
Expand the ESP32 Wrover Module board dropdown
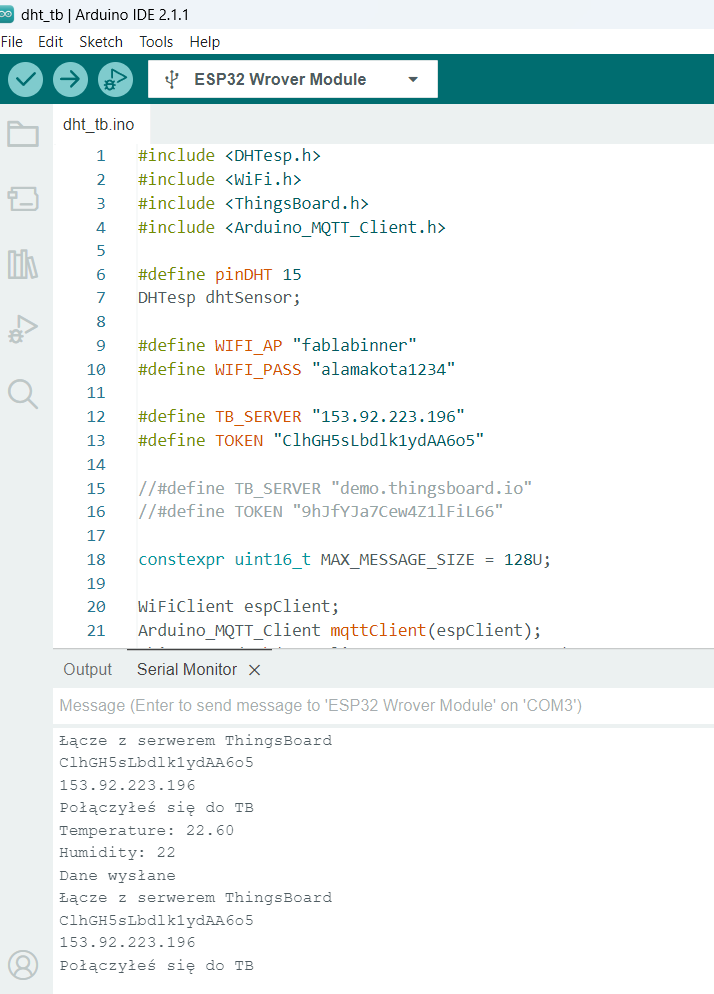292,79
